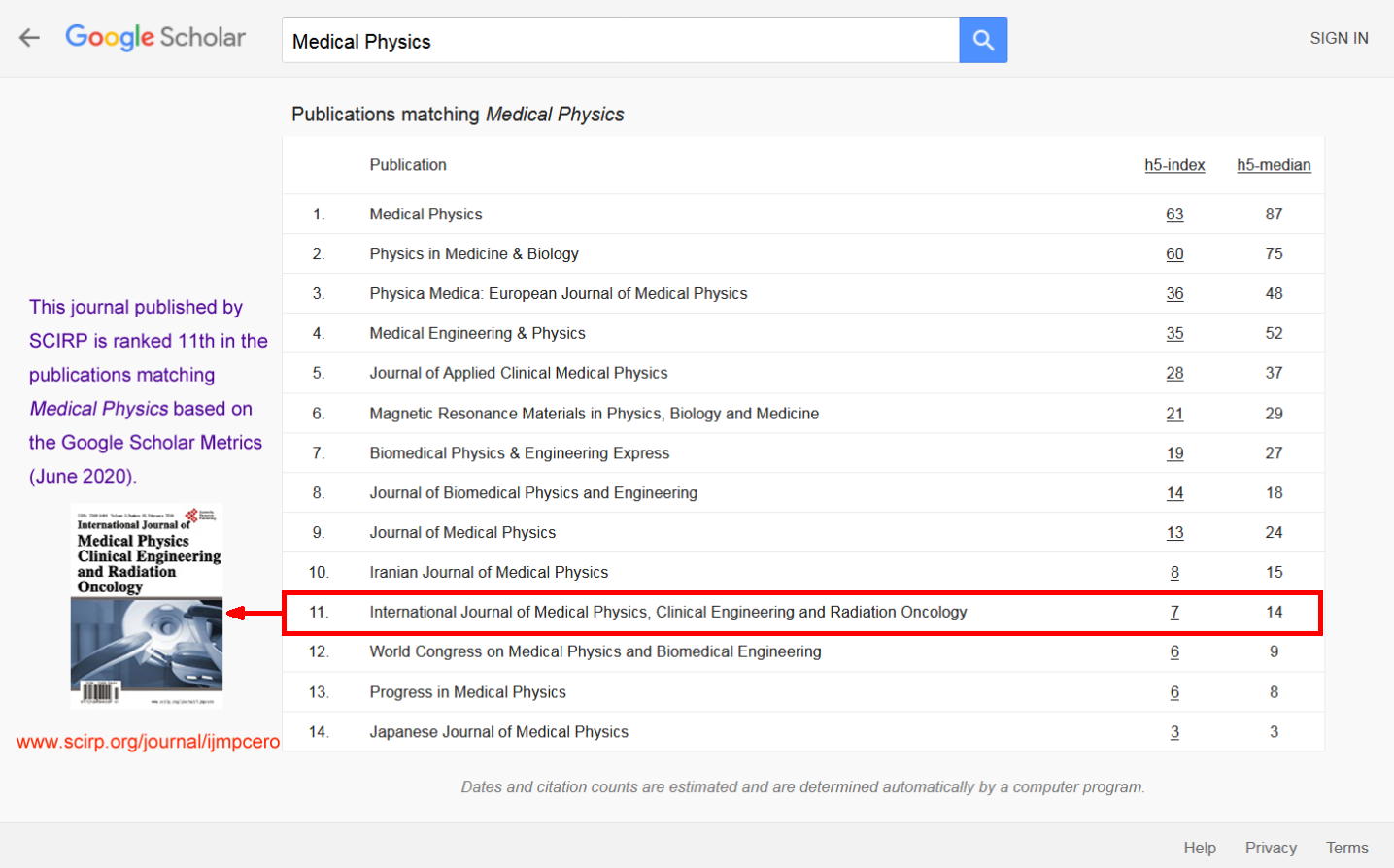
Task: Open h5-index 3 for Japanese Journal of Medical Physics
Action: (x=1174, y=732)
